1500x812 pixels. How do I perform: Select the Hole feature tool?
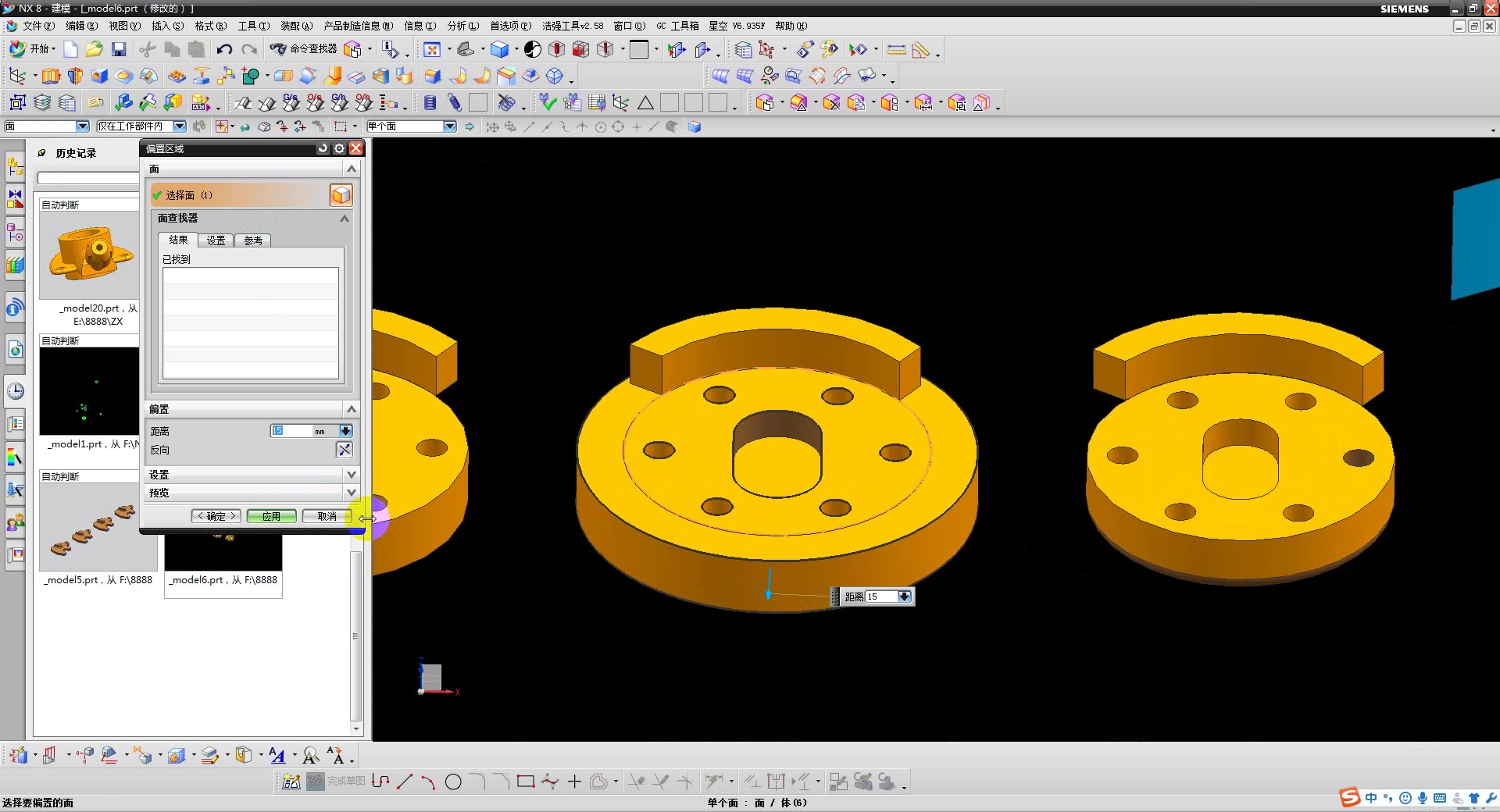click(99, 76)
